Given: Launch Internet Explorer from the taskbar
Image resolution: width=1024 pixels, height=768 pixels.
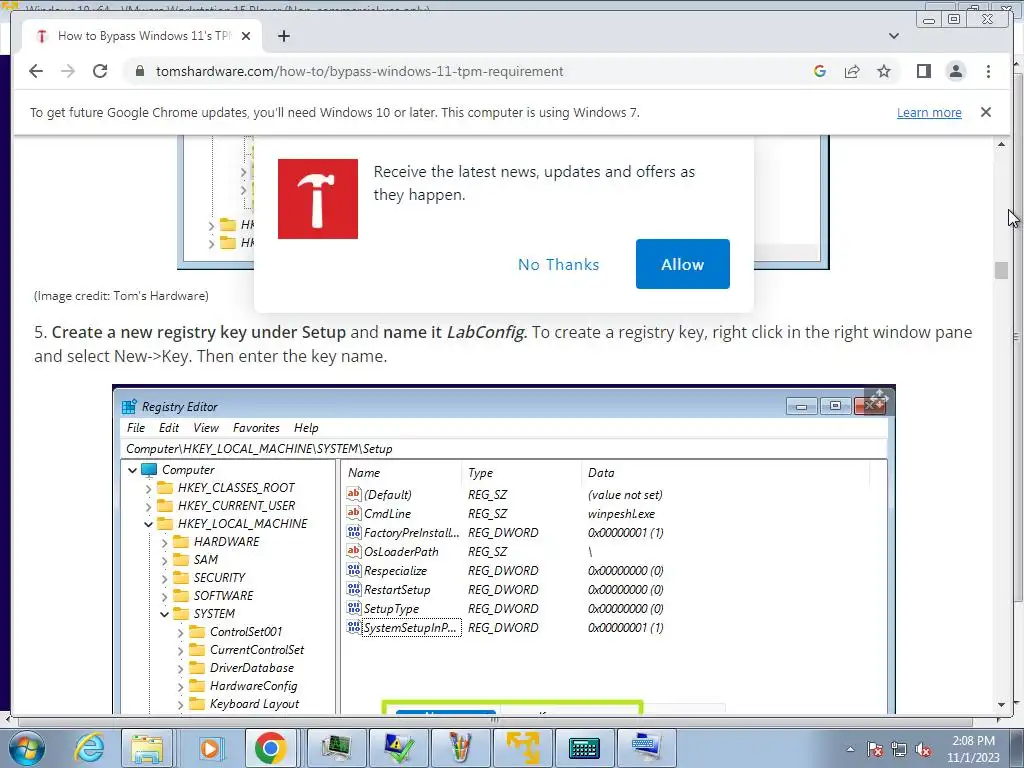Looking at the screenshot, I should coord(88,748).
